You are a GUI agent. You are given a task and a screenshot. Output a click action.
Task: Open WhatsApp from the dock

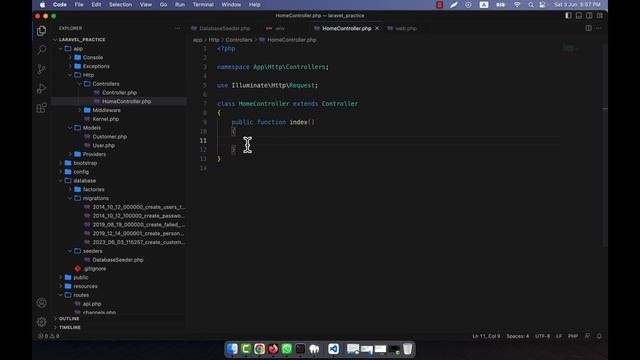coord(287,349)
